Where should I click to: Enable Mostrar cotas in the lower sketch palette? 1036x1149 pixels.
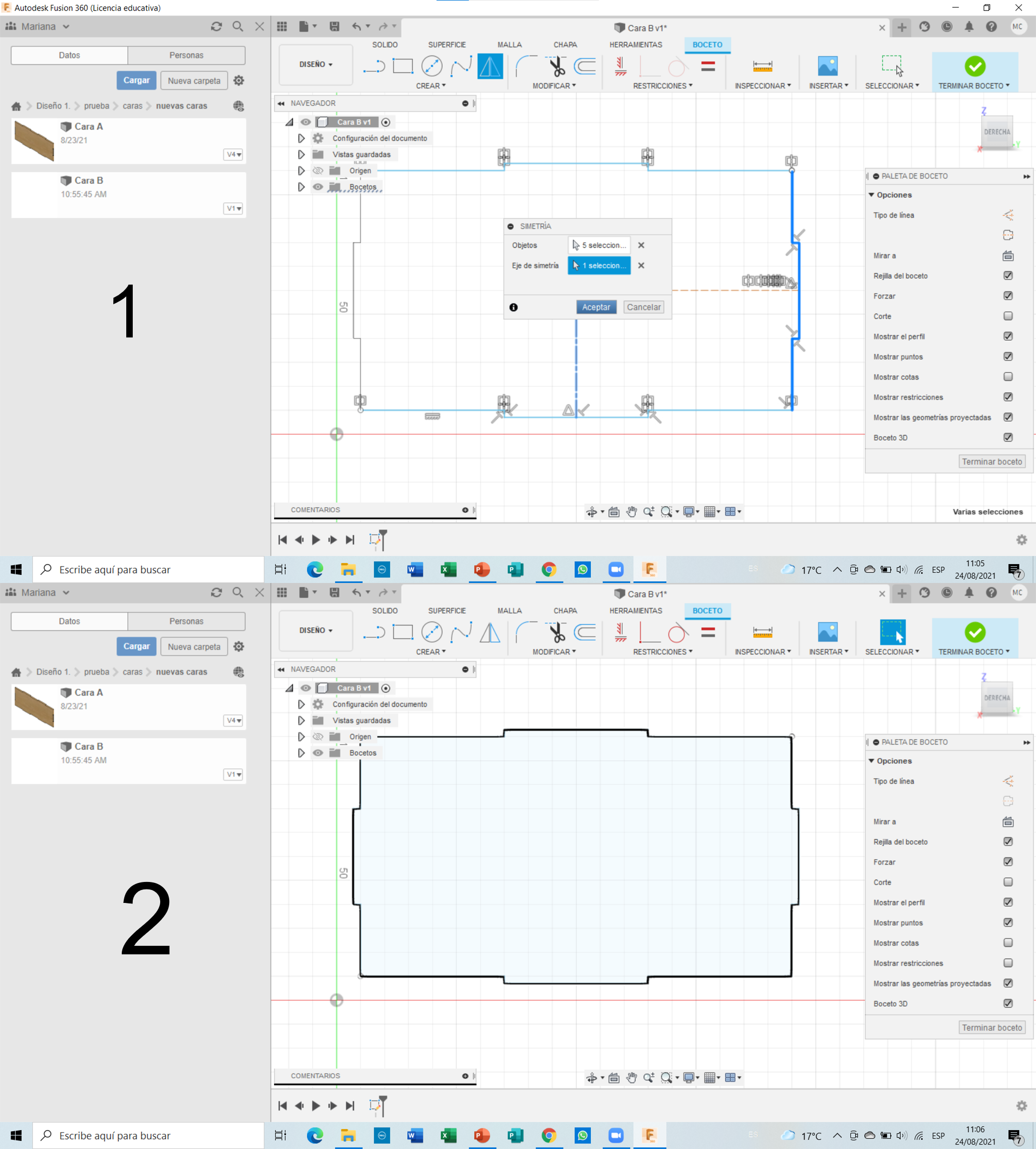pos(1008,943)
